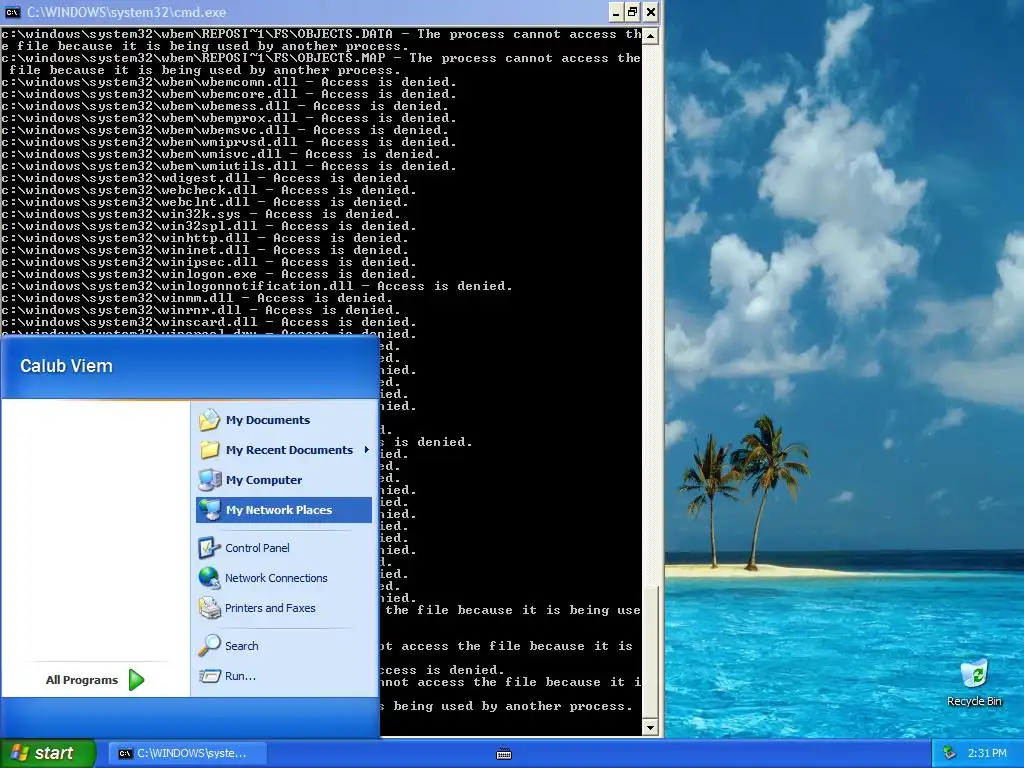Click the wdigest.dll access denied line

click(x=205, y=178)
